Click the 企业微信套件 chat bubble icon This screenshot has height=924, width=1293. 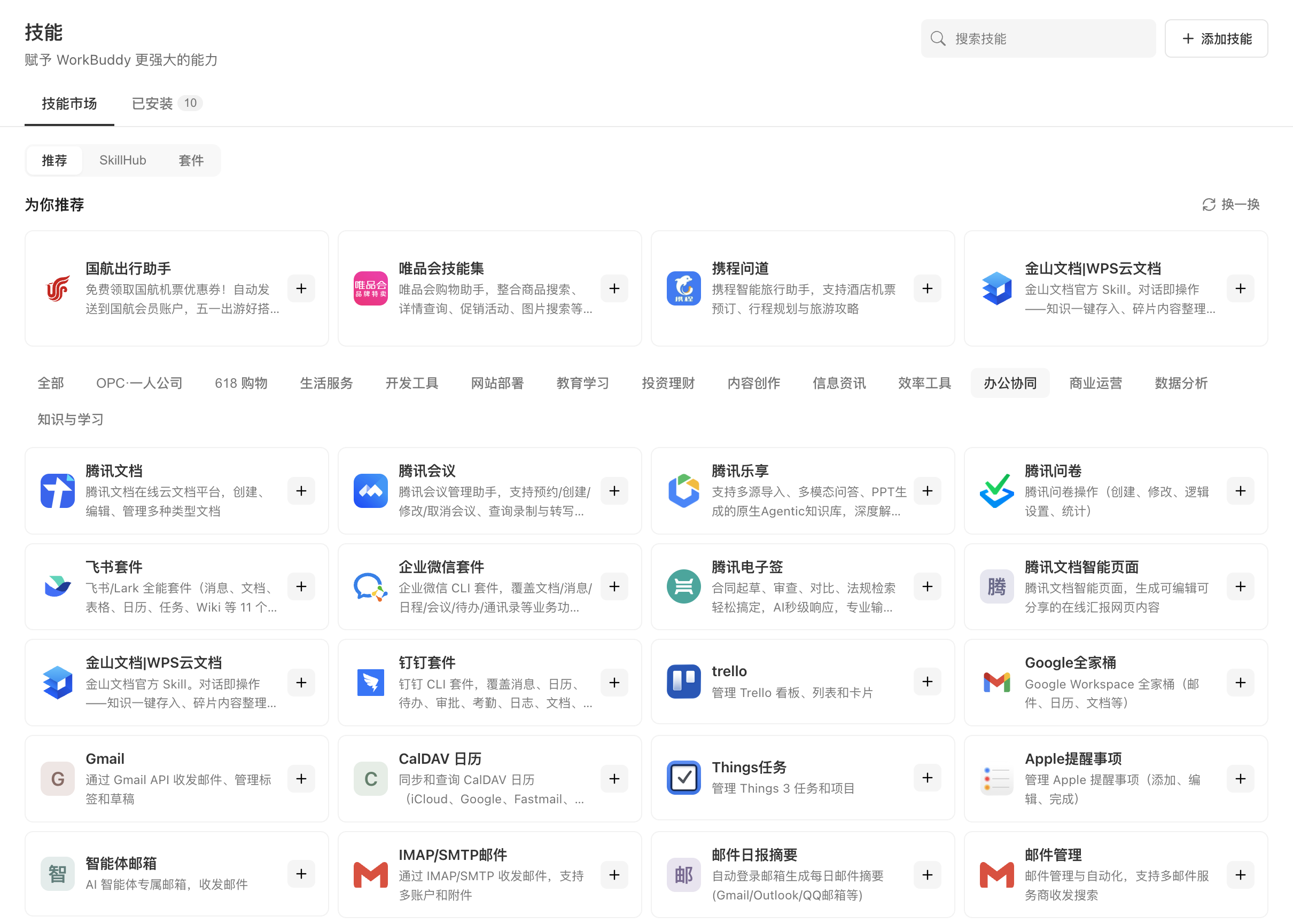[x=370, y=586]
